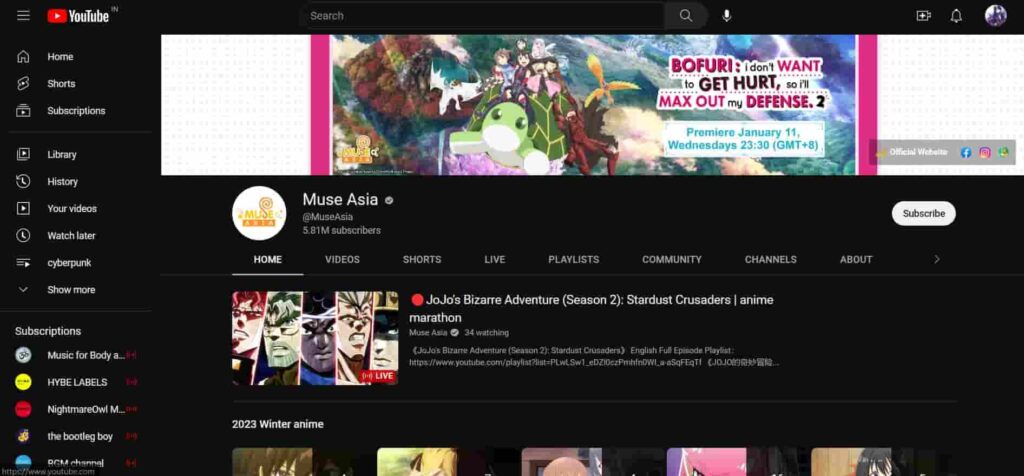Switch to the CHANNELS tab
The image size is (1024, 476).
click(x=771, y=259)
